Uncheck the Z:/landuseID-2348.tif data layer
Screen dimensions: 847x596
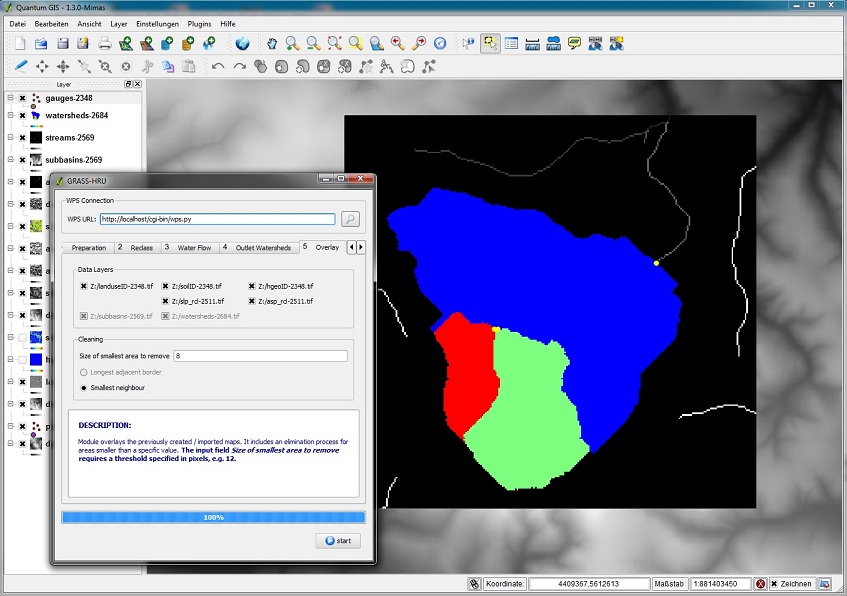point(83,286)
